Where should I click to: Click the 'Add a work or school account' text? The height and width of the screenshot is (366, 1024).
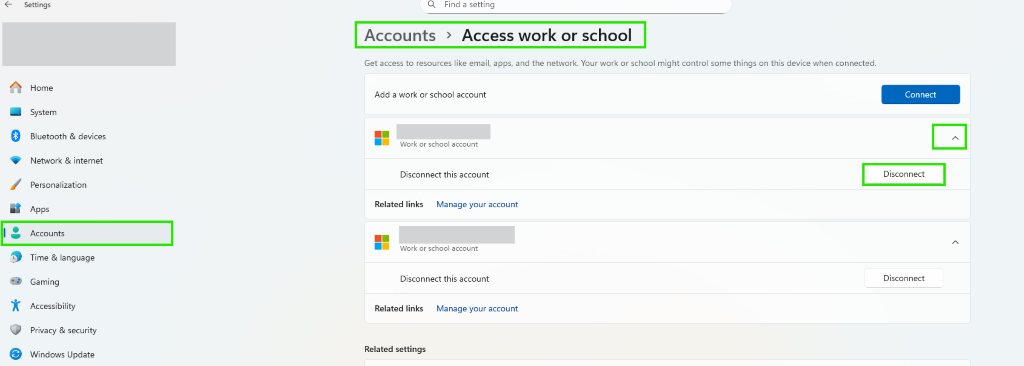(430, 95)
